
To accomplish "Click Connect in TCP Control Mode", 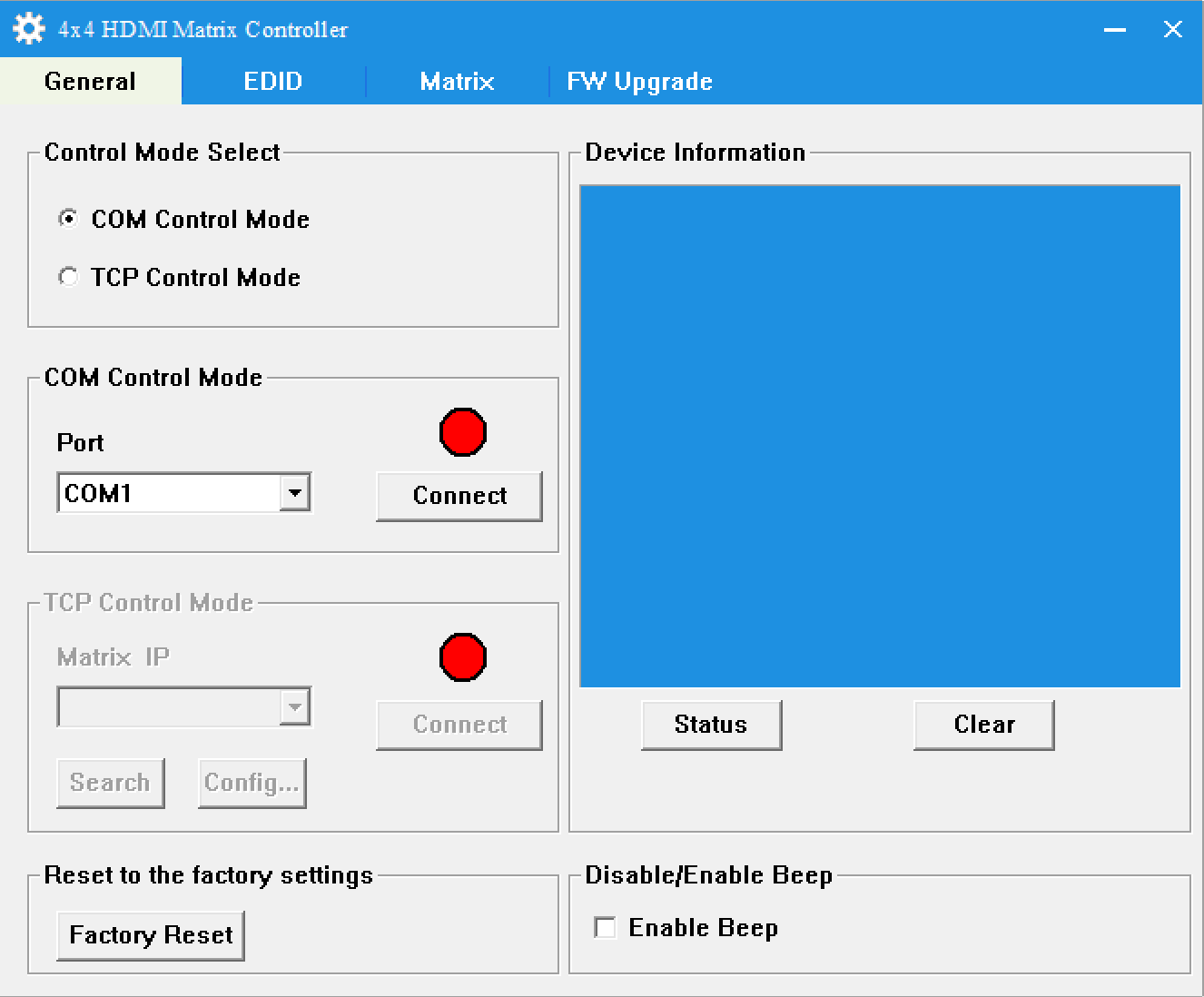I will coord(459,725).
